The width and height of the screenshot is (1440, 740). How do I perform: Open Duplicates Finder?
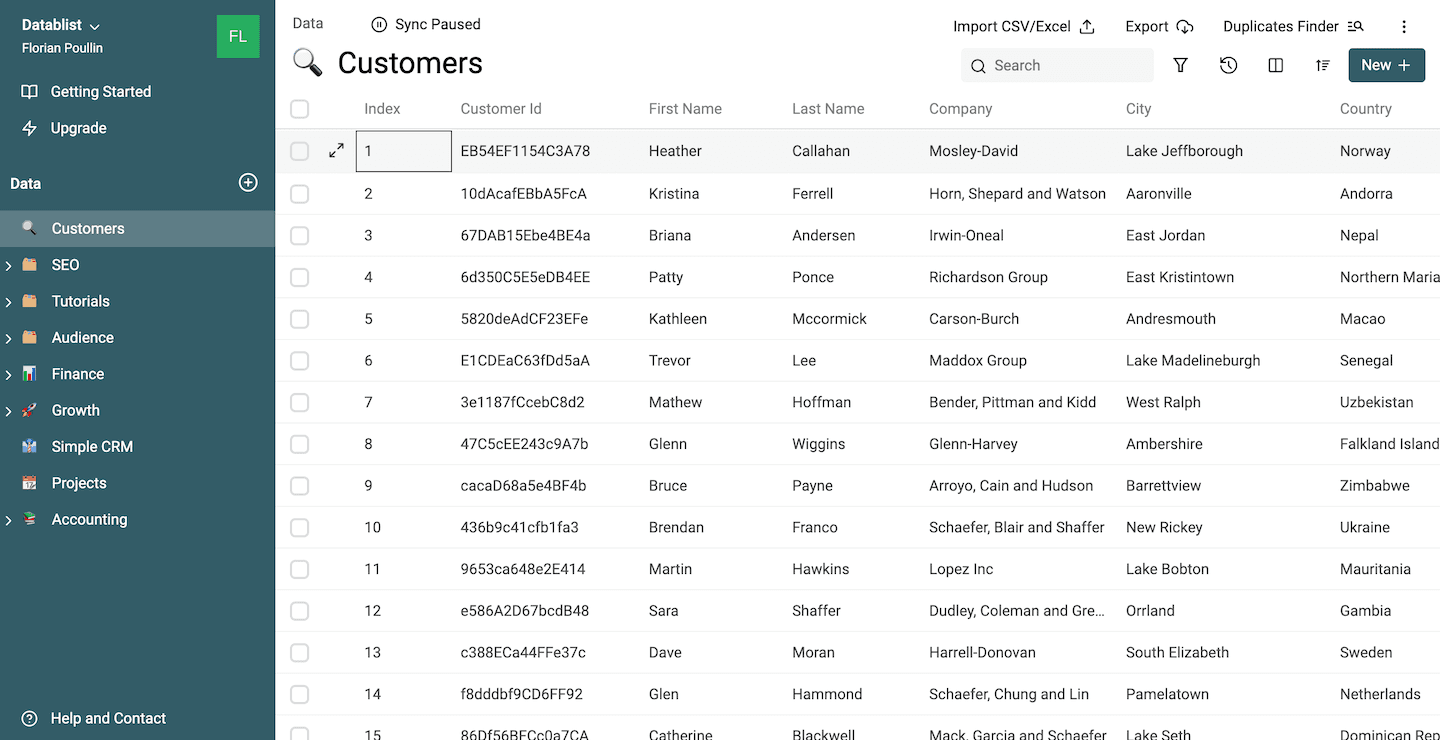point(1292,26)
